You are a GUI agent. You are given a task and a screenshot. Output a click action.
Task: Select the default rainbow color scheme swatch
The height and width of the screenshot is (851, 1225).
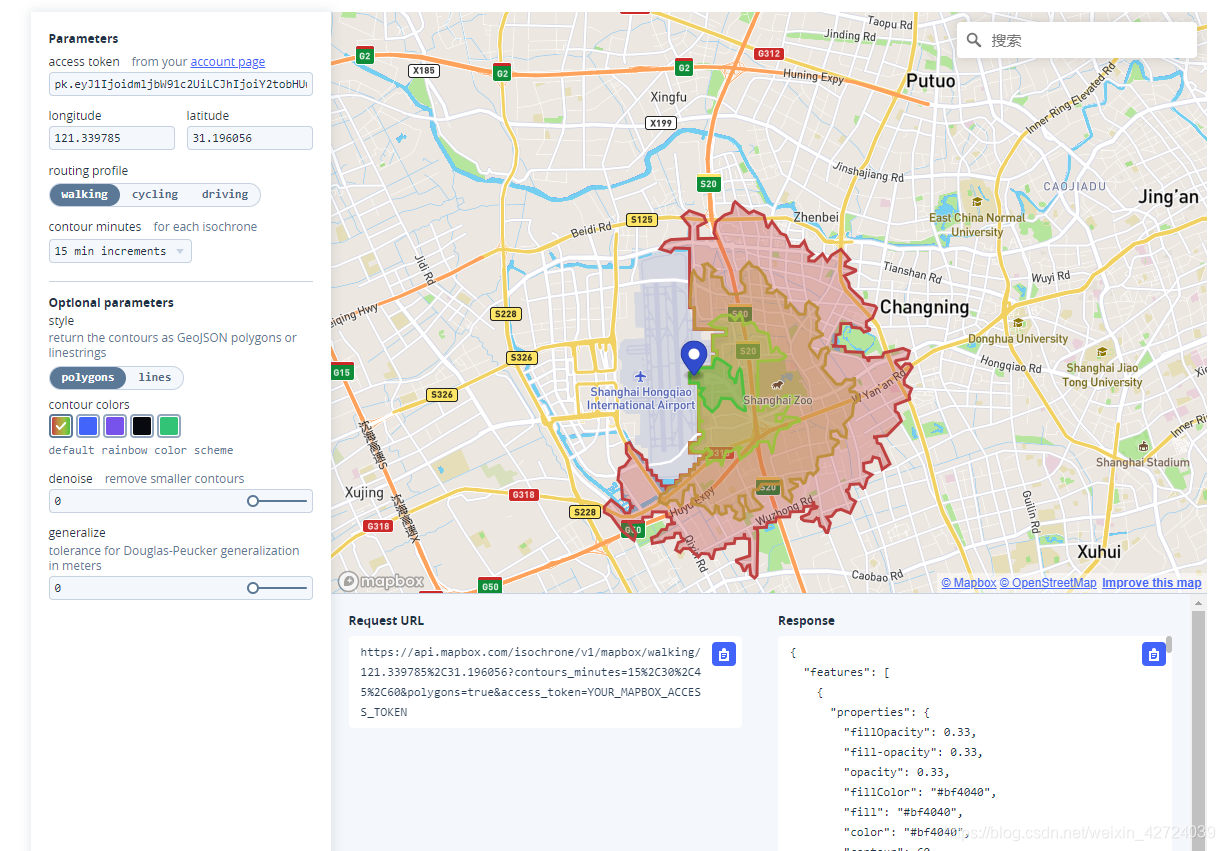click(x=61, y=426)
